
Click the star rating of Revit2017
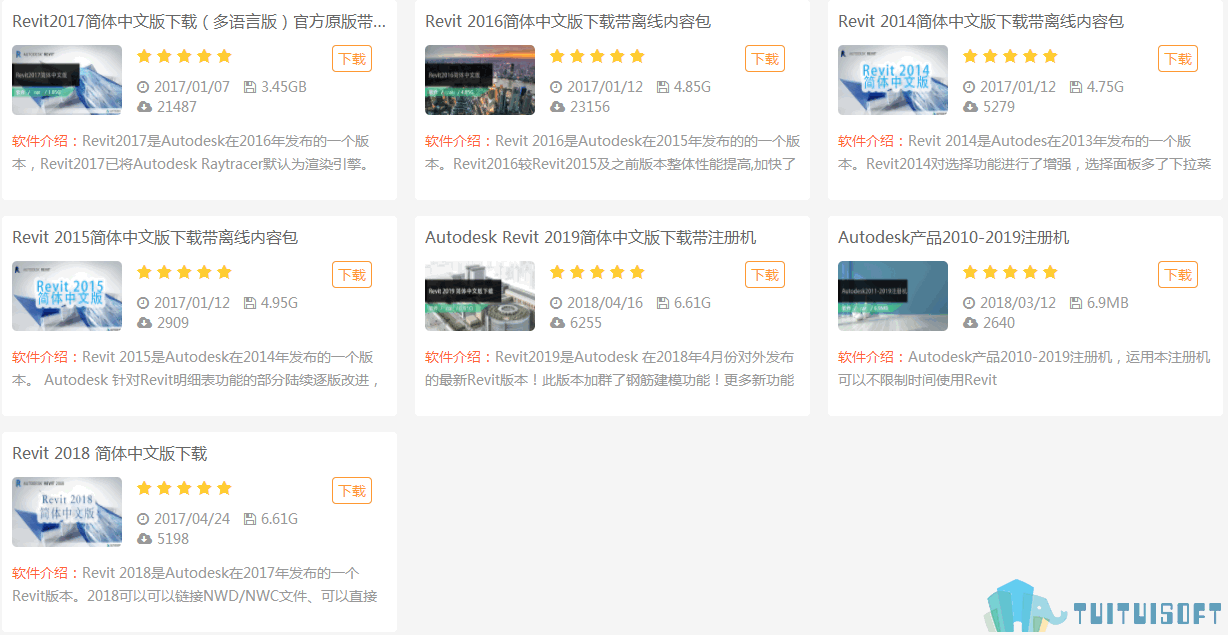184,56
